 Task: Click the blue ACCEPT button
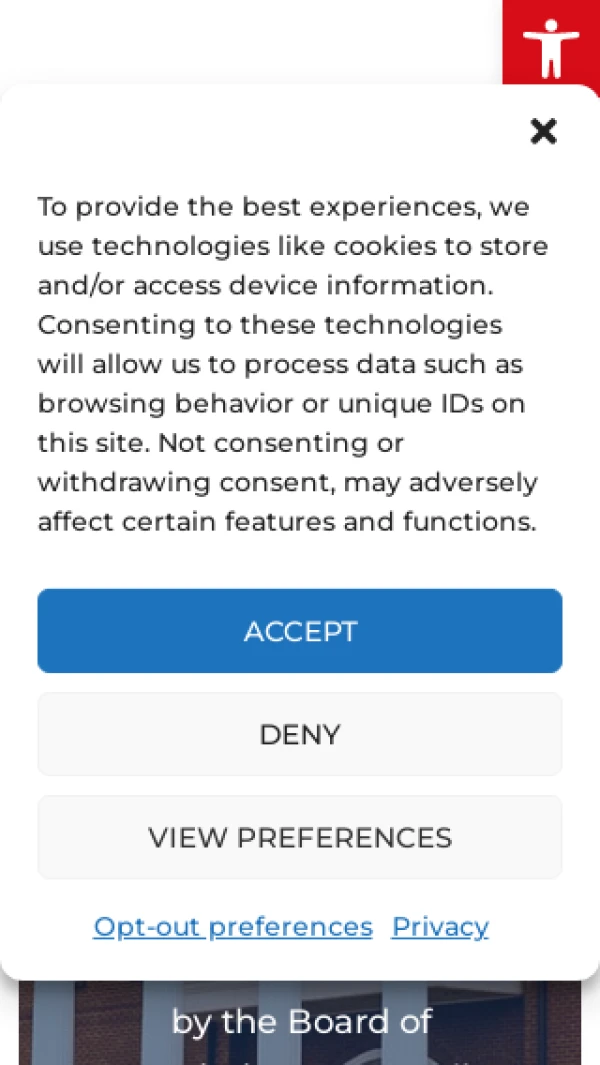tap(300, 631)
